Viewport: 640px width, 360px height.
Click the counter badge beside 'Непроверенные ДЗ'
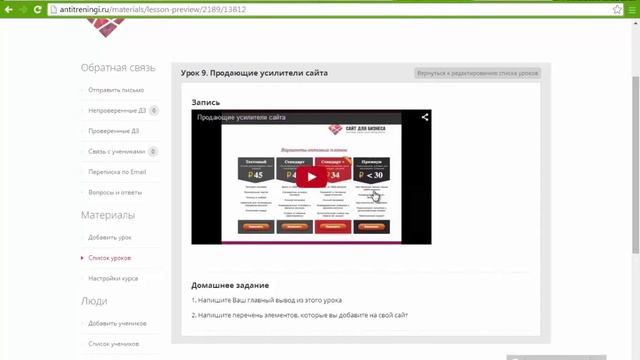click(x=154, y=110)
